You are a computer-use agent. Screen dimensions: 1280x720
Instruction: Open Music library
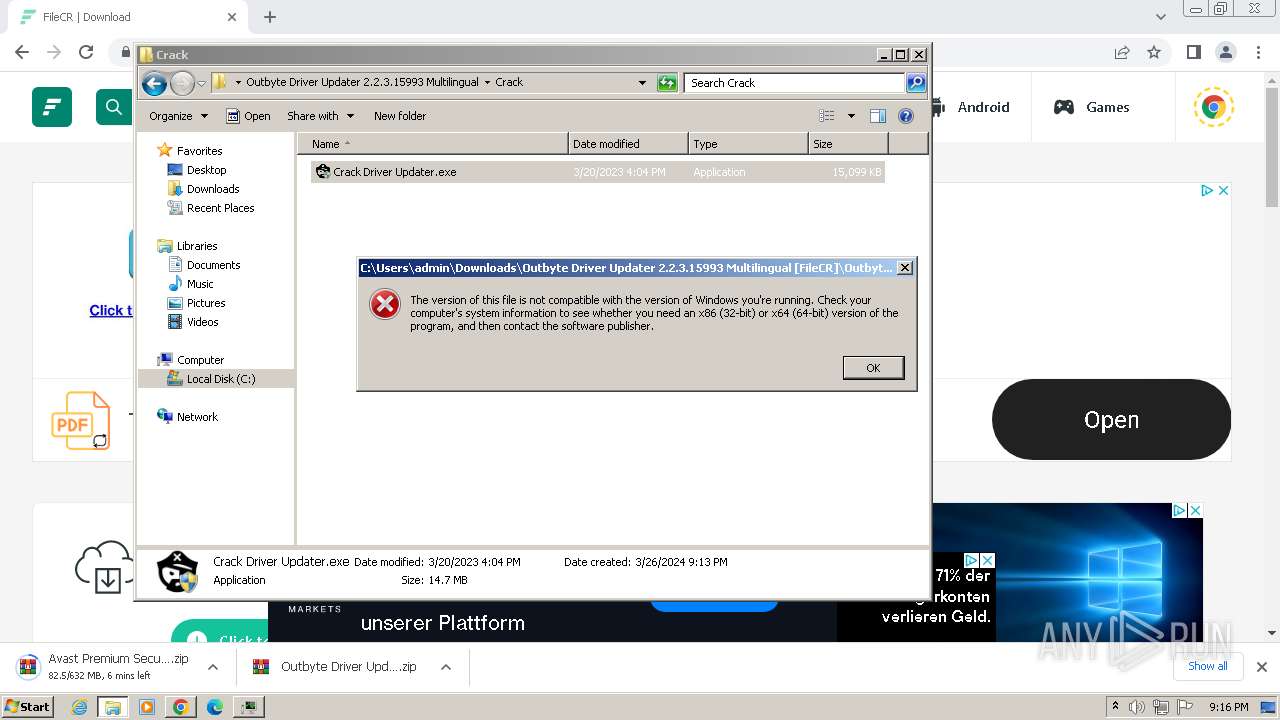(x=200, y=284)
